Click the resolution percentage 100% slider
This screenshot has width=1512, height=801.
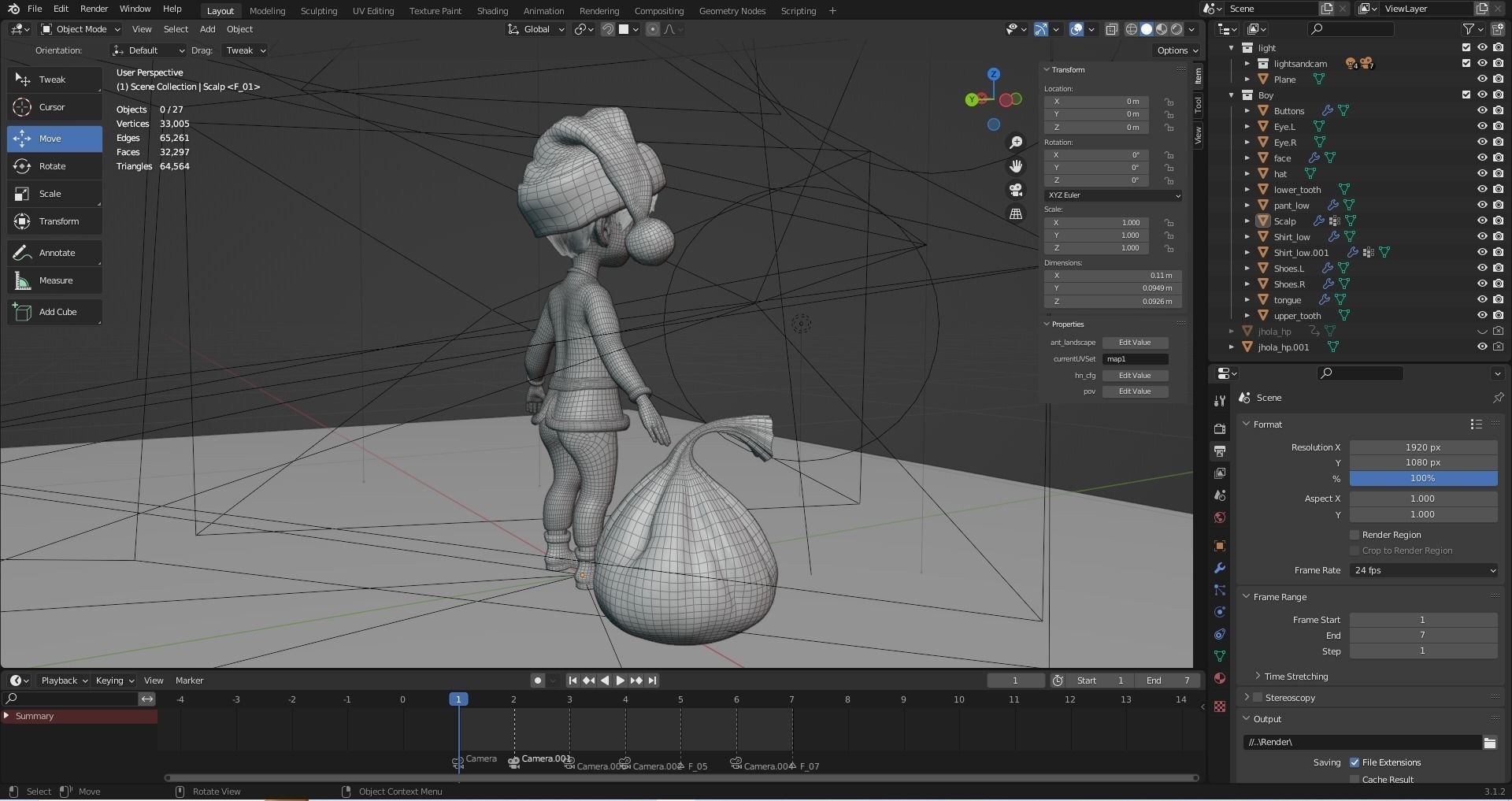(1423, 478)
